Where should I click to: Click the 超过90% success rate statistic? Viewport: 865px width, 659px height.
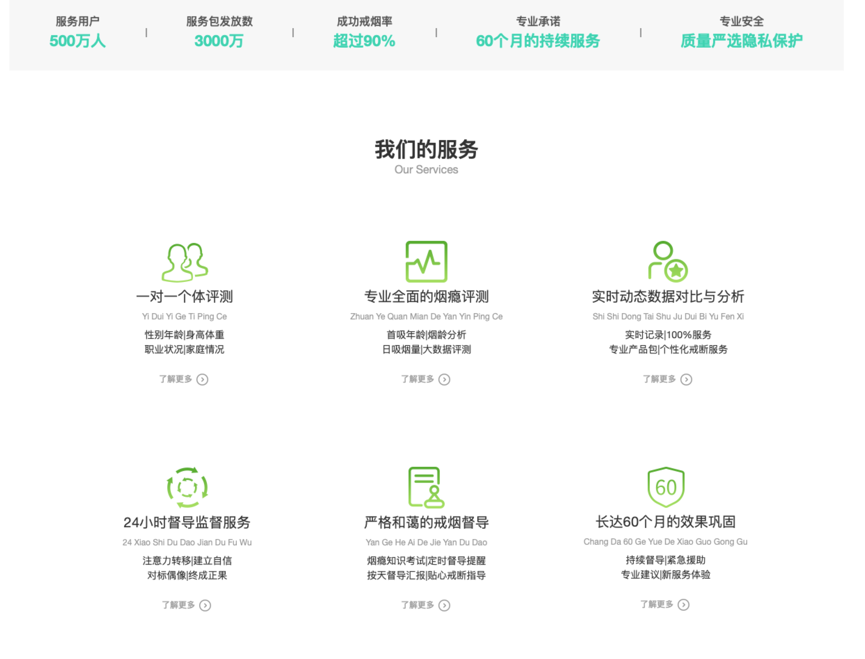[364, 41]
